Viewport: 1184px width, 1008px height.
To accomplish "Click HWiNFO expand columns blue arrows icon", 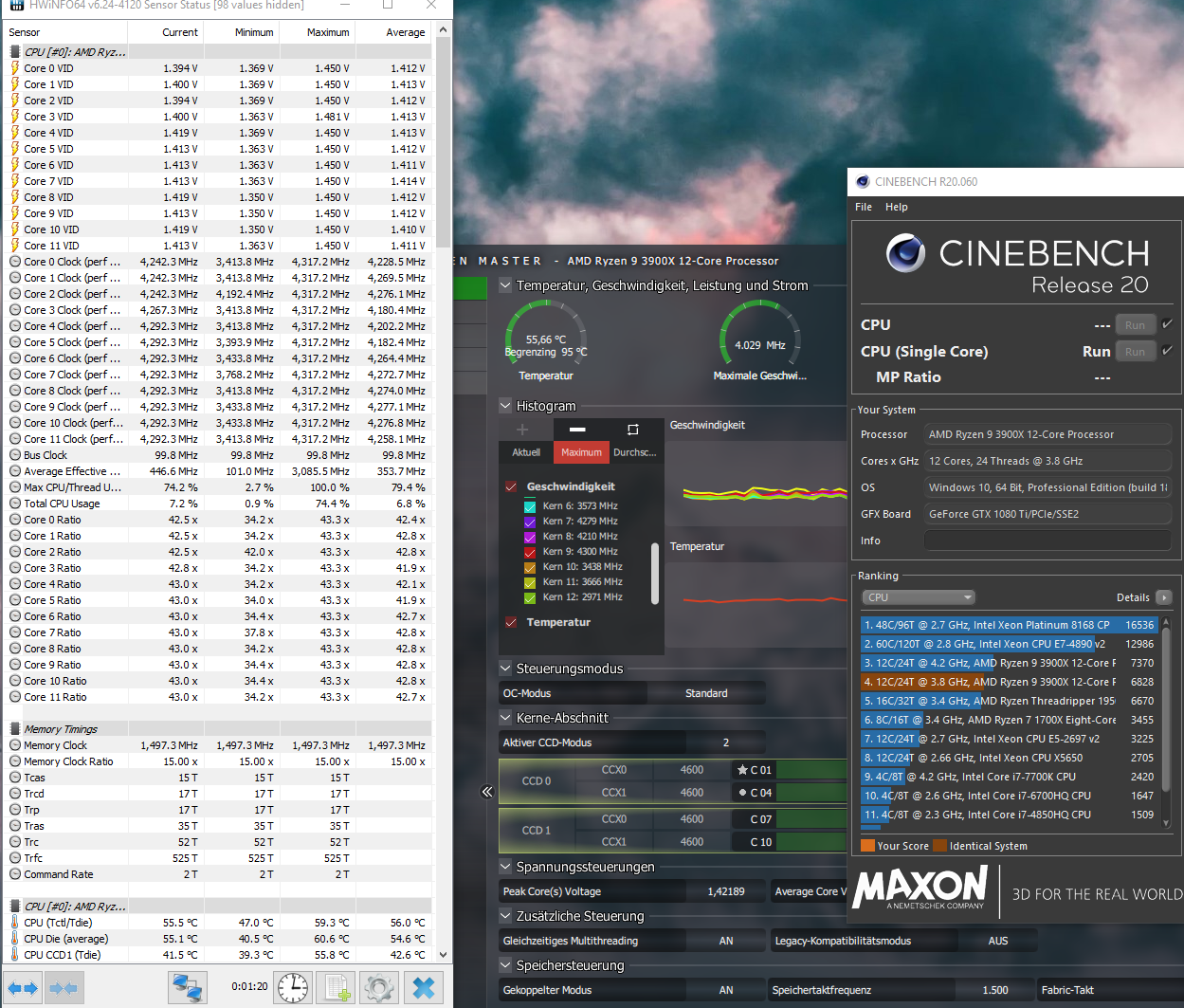I will pyautogui.click(x=23, y=988).
